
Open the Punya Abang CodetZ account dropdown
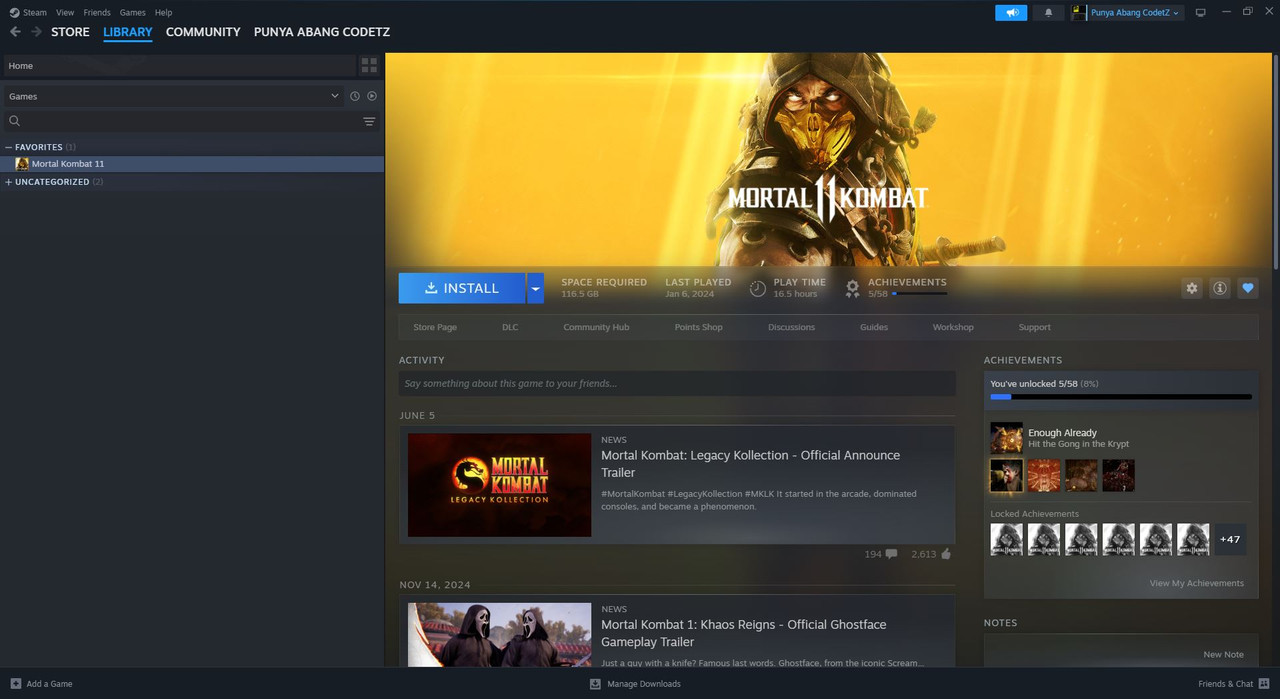tap(1127, 13)
